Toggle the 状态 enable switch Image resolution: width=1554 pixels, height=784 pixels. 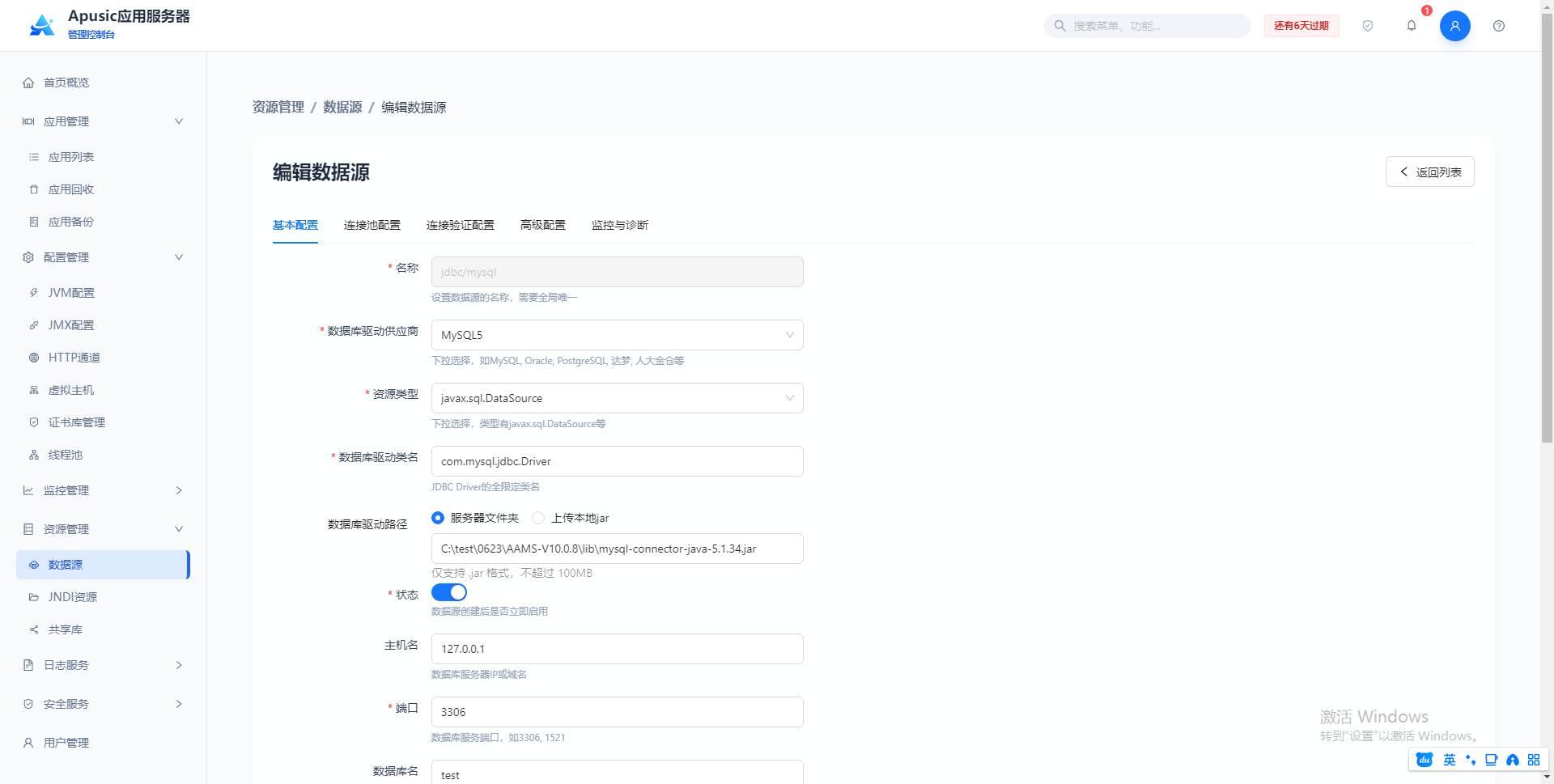tap(449, 592)
